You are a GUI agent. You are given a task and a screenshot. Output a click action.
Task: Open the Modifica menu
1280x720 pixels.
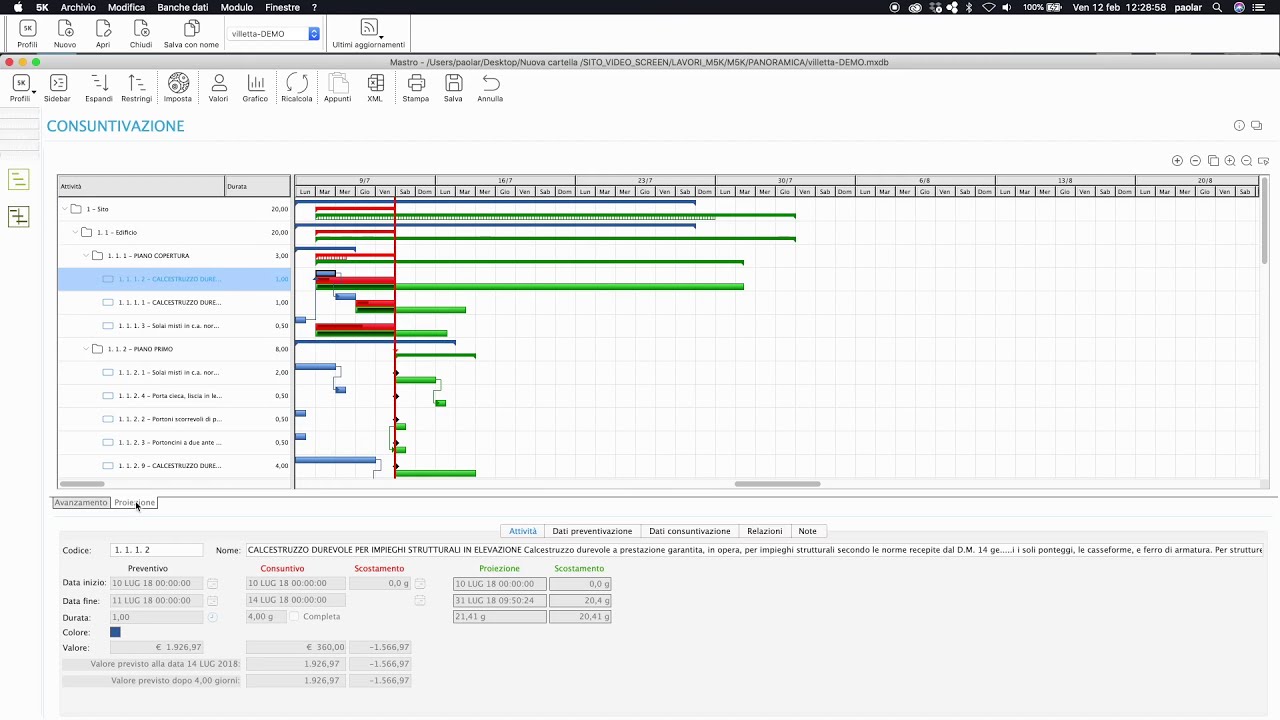pos(126,7)
